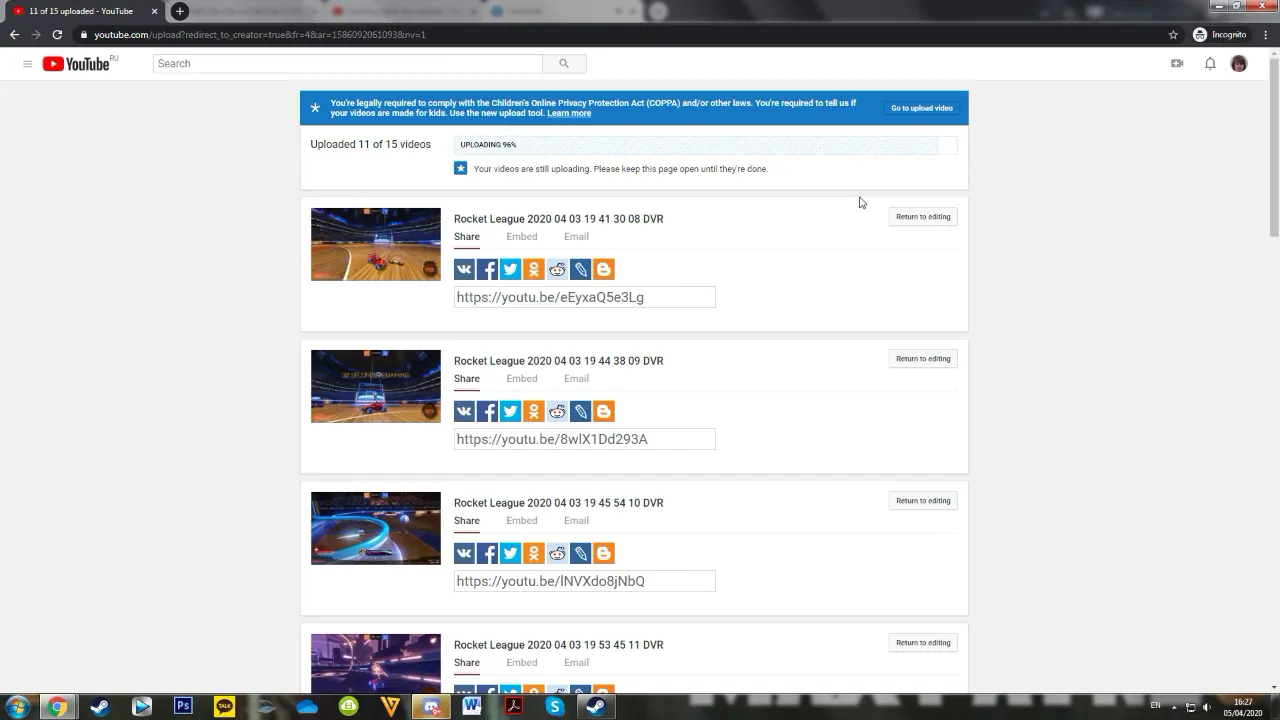
Task: Share 8wlX1Dd293A video on Facebook
Action: coord(487,411)
